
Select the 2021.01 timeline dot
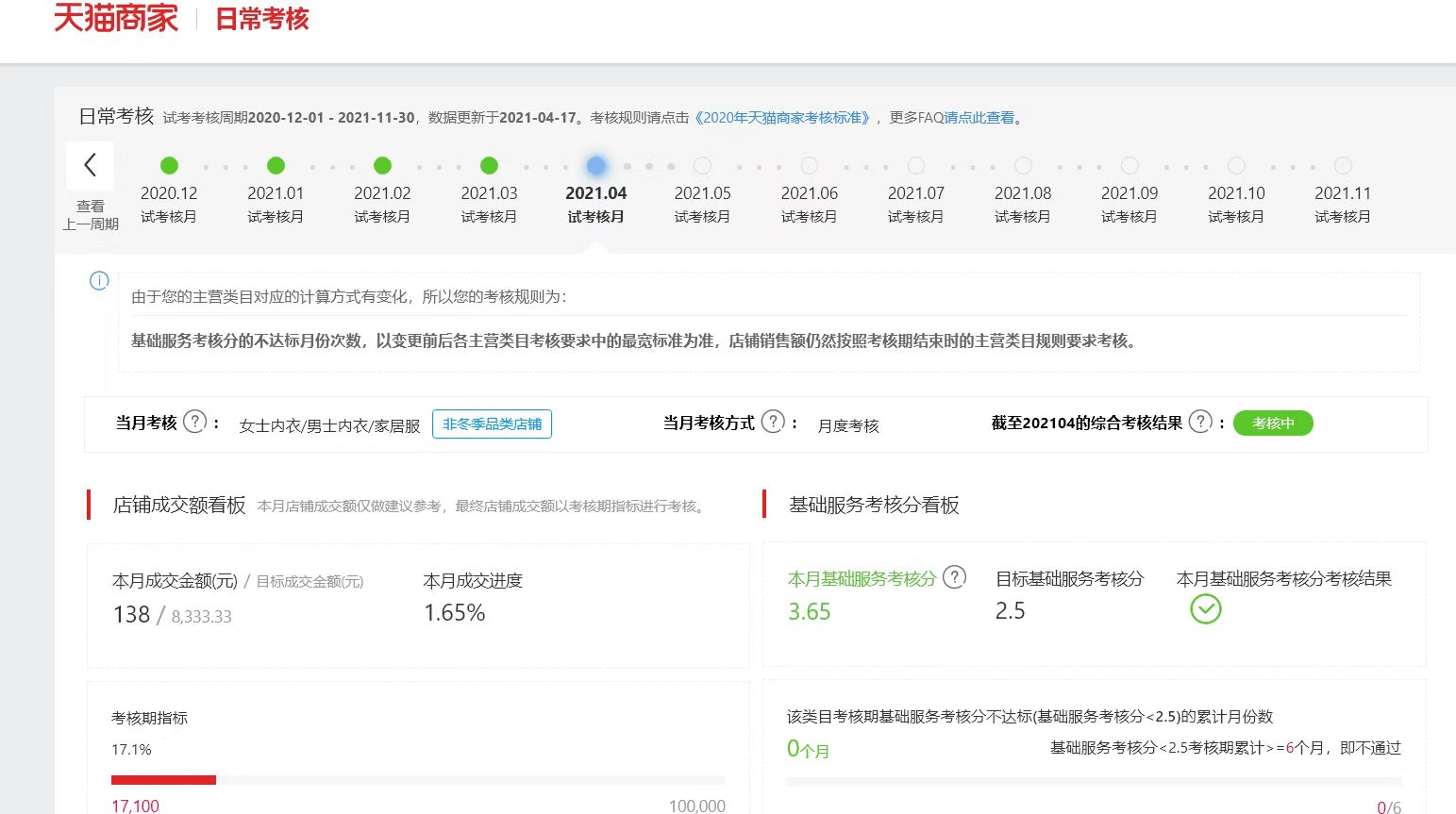tap(276, 166)
